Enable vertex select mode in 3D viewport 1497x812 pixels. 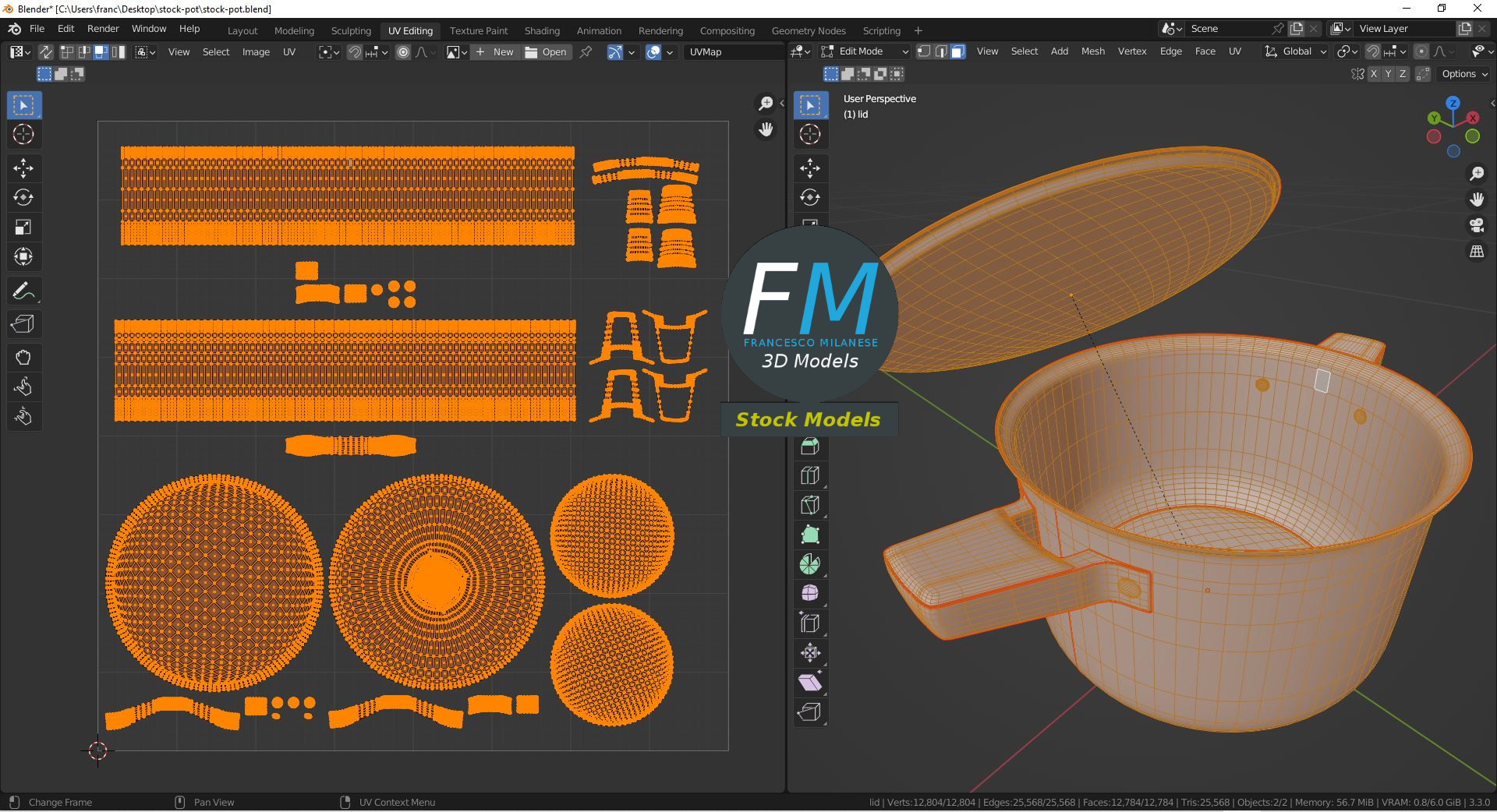(x=924, y=51)
